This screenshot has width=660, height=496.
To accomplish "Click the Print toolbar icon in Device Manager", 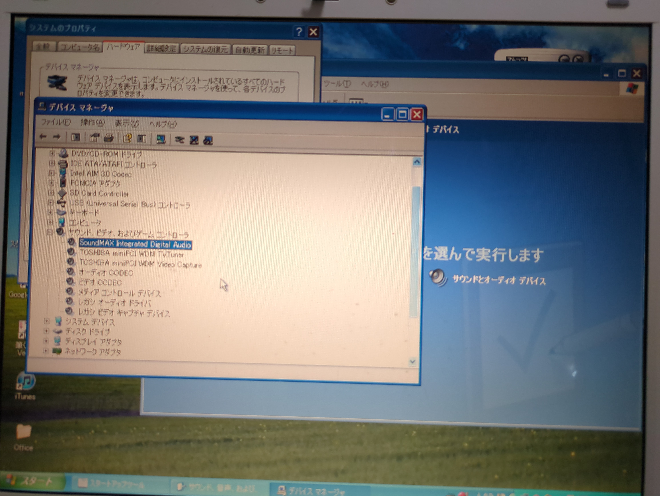I will tap(109, 138).
